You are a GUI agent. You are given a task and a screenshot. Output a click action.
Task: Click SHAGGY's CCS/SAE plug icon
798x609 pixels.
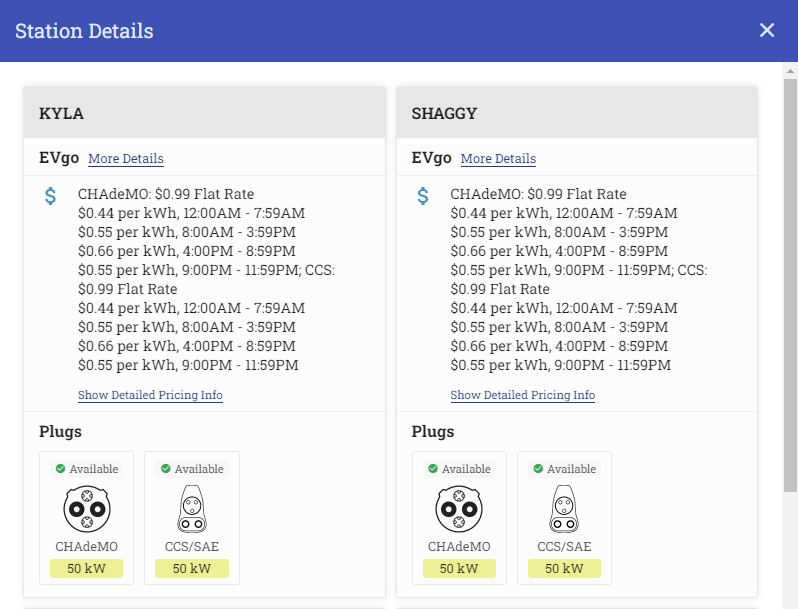(x=564, y=509)
